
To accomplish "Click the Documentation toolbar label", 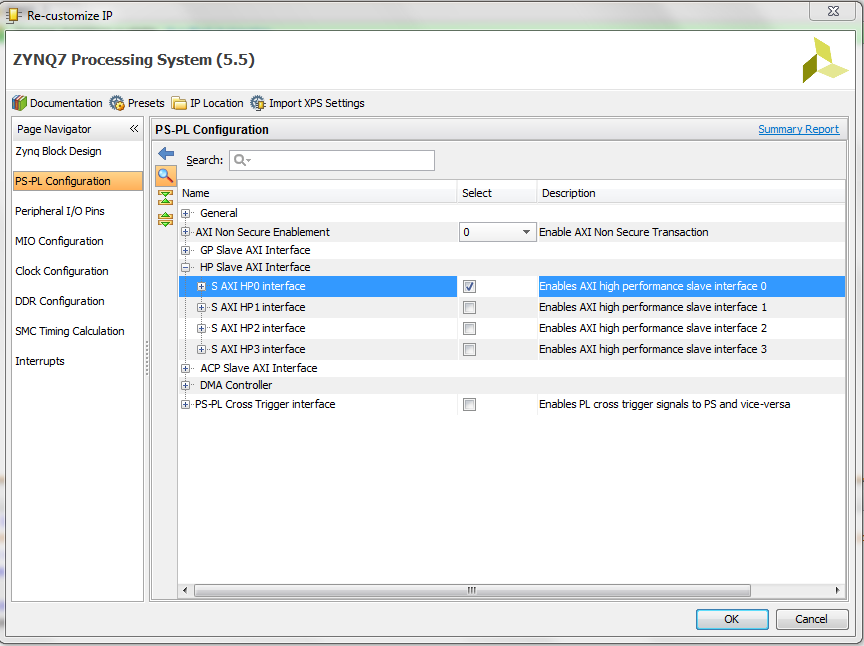I will [x=66, y=103].
